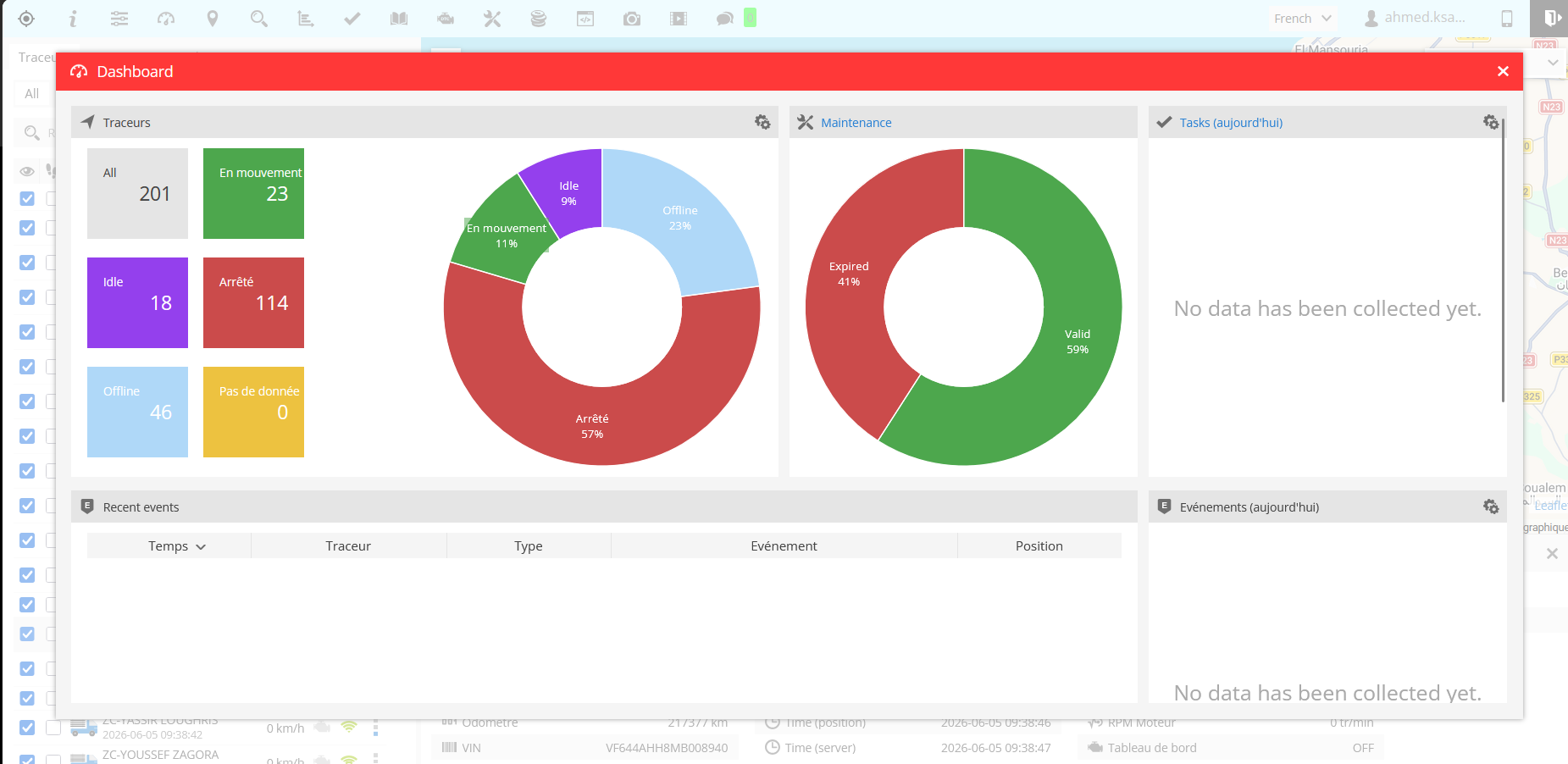Viewport: 1568px width, 764px height.
Task: Click the video film icon in toolbar
Action: tap(679, 19)
